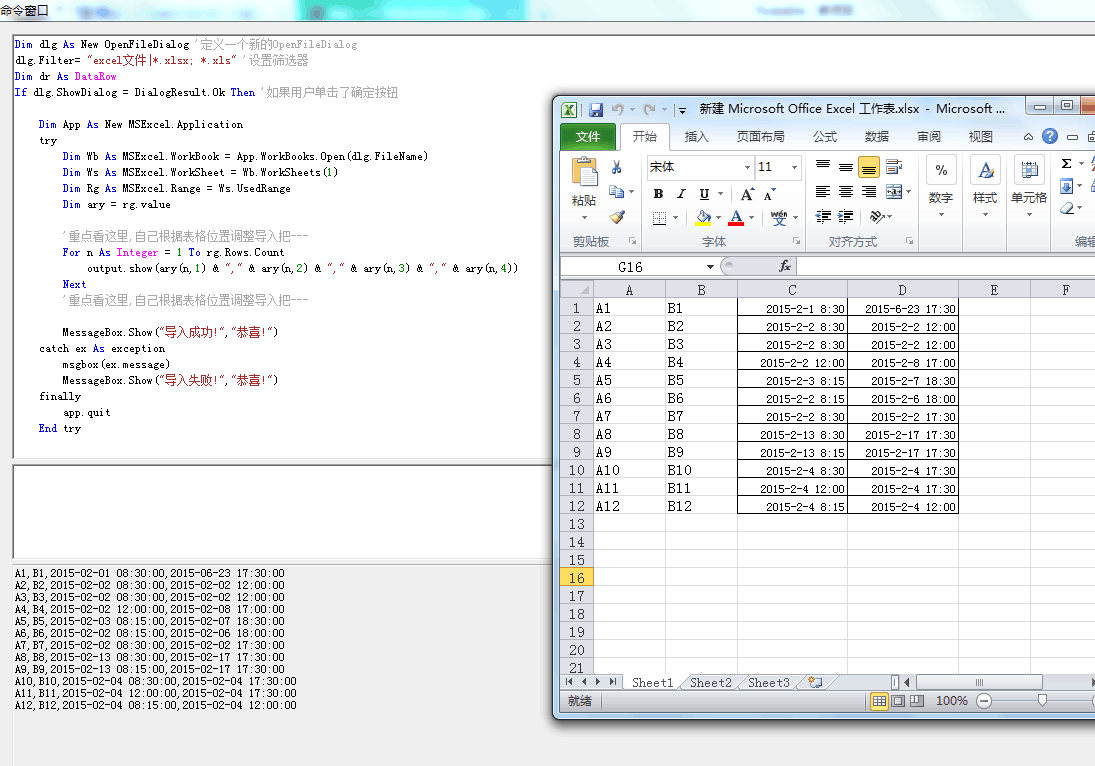Switch to the 页面布局 tab
Image resolution: width=1095 pixels, height=766 pixels.
(x=760, y=137)
